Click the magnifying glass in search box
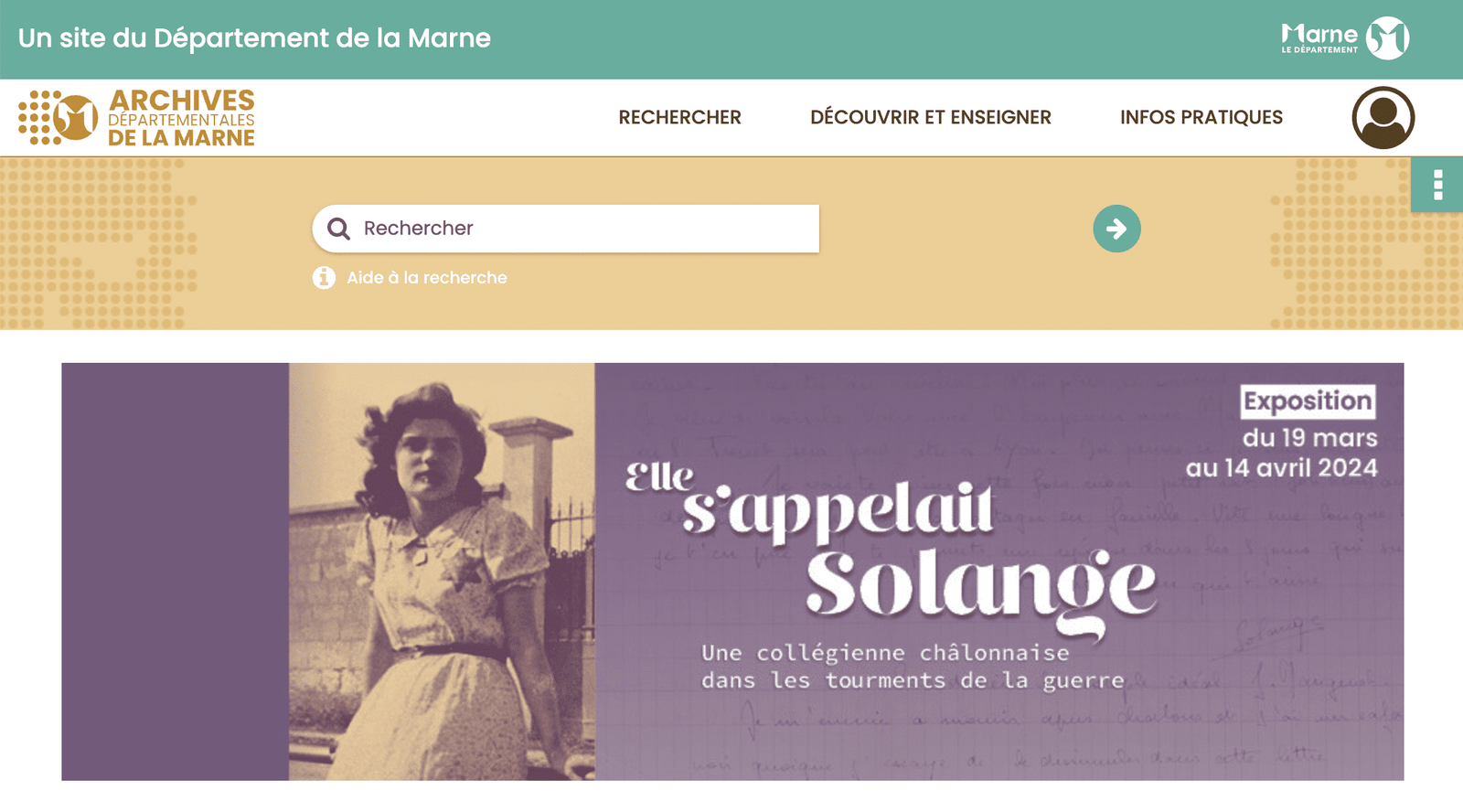Screen dimensions: 1463x812 pos(338,229)
